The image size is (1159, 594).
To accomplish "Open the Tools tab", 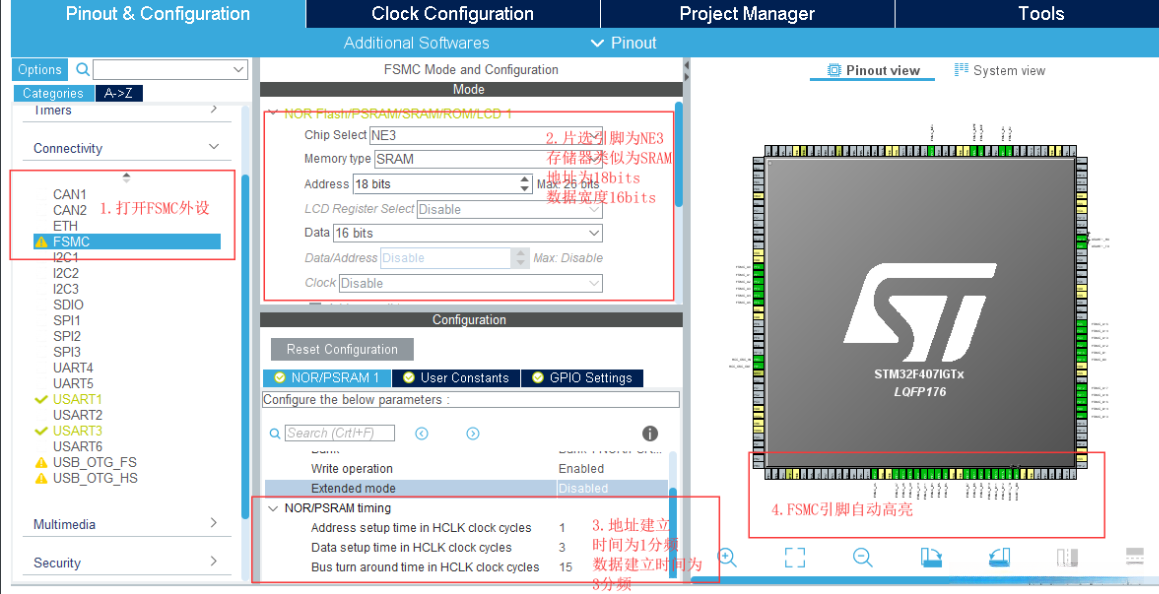I will point(1041,13).
